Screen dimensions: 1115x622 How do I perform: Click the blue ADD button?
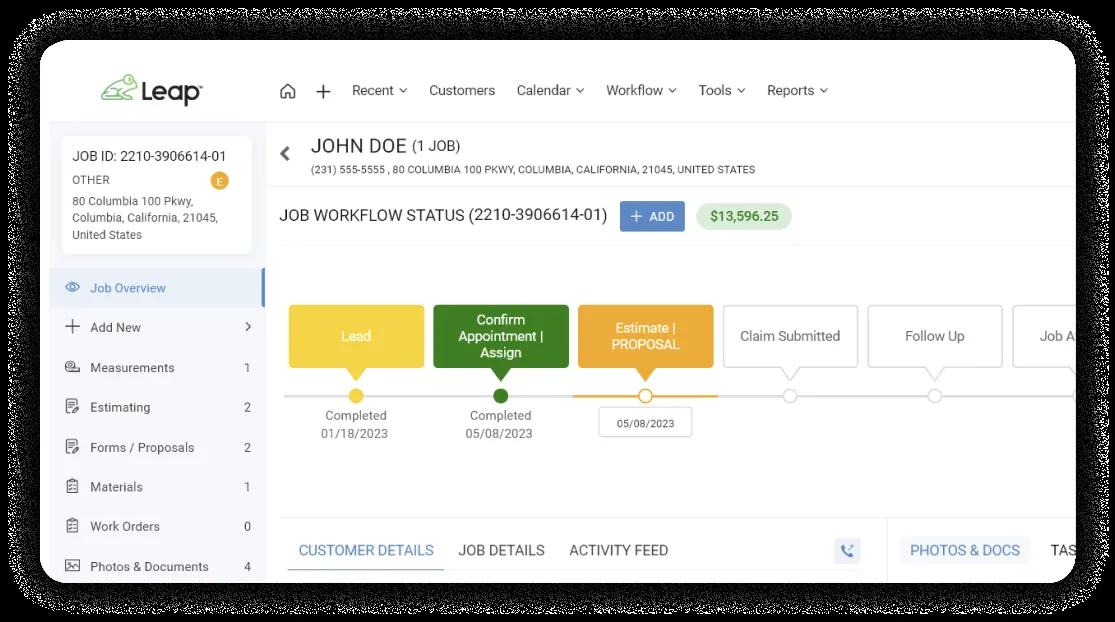click(652, 216)
